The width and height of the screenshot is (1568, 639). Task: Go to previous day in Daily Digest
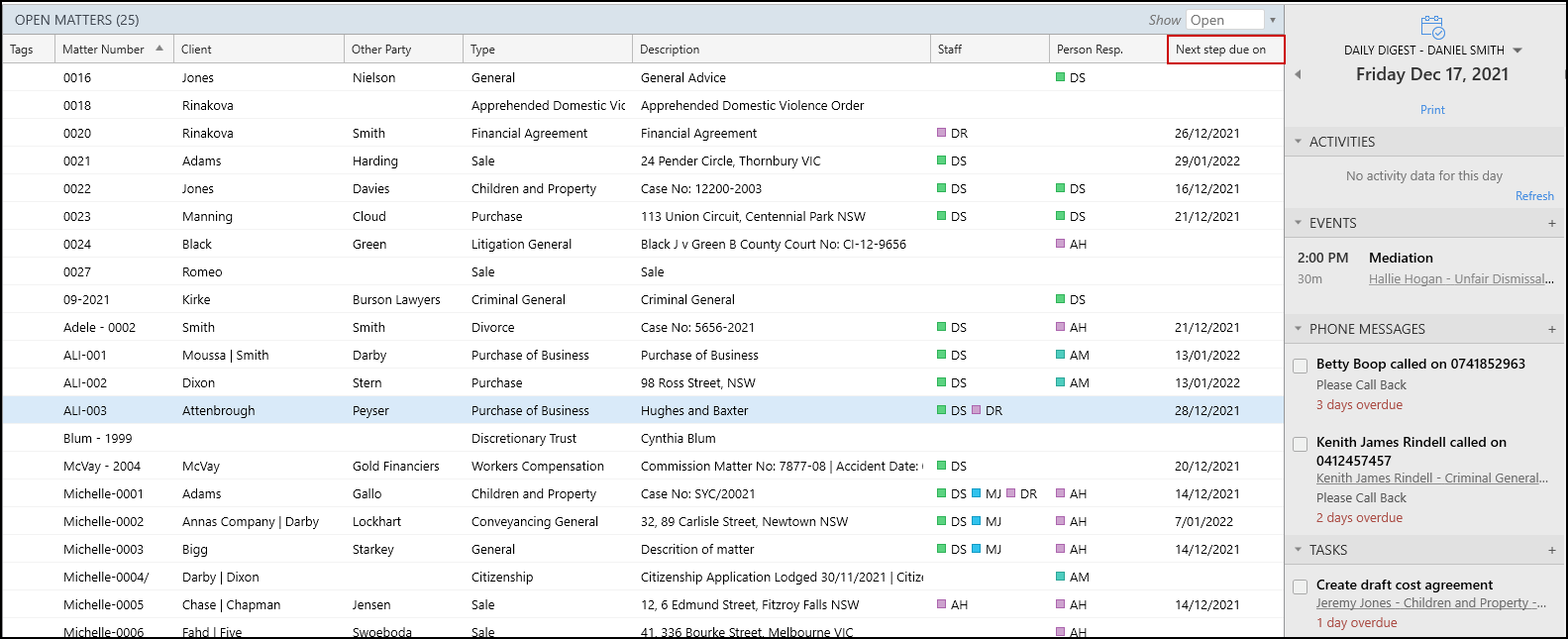pyautogui.click(x=1298, y=74)
